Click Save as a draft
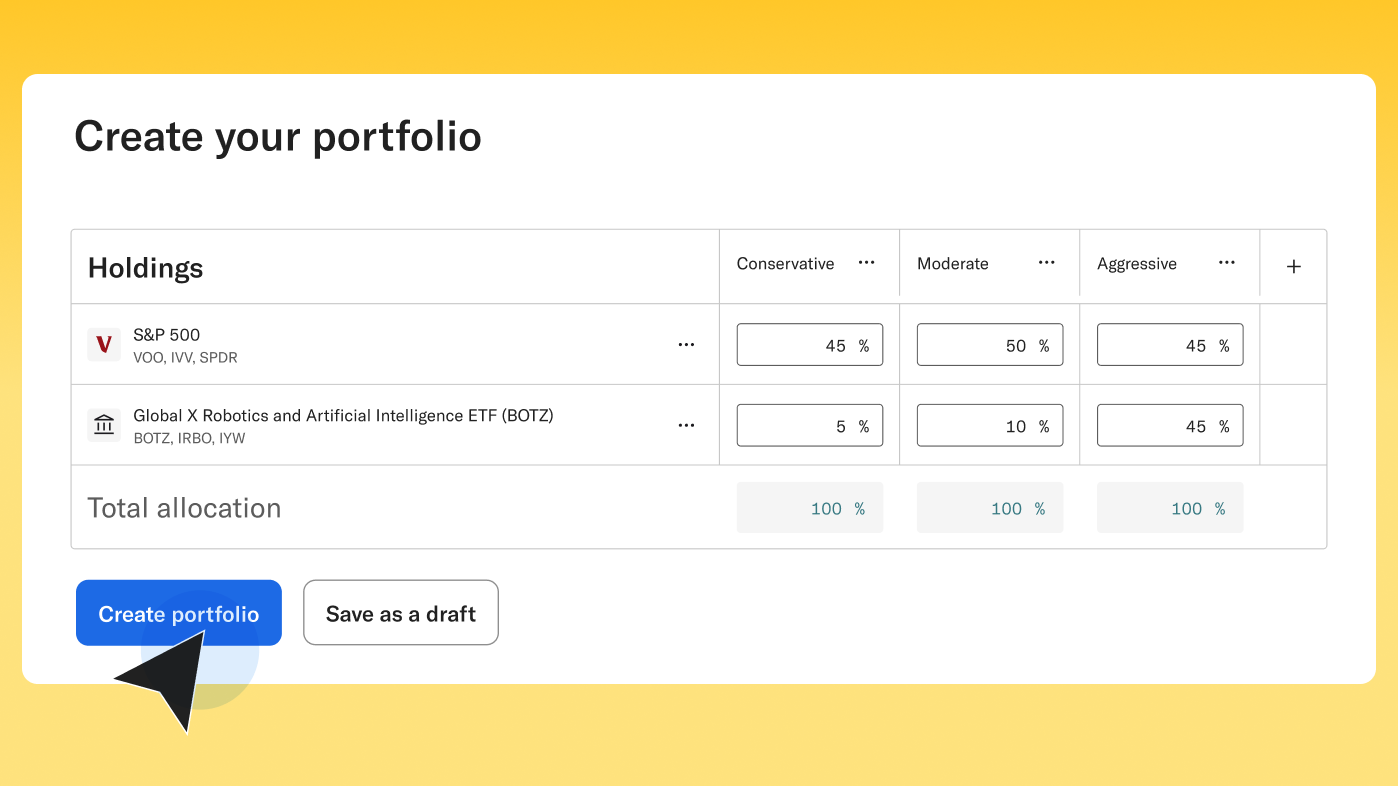The height and width of the screenshot is (786, 1398). tap(400, 612)
